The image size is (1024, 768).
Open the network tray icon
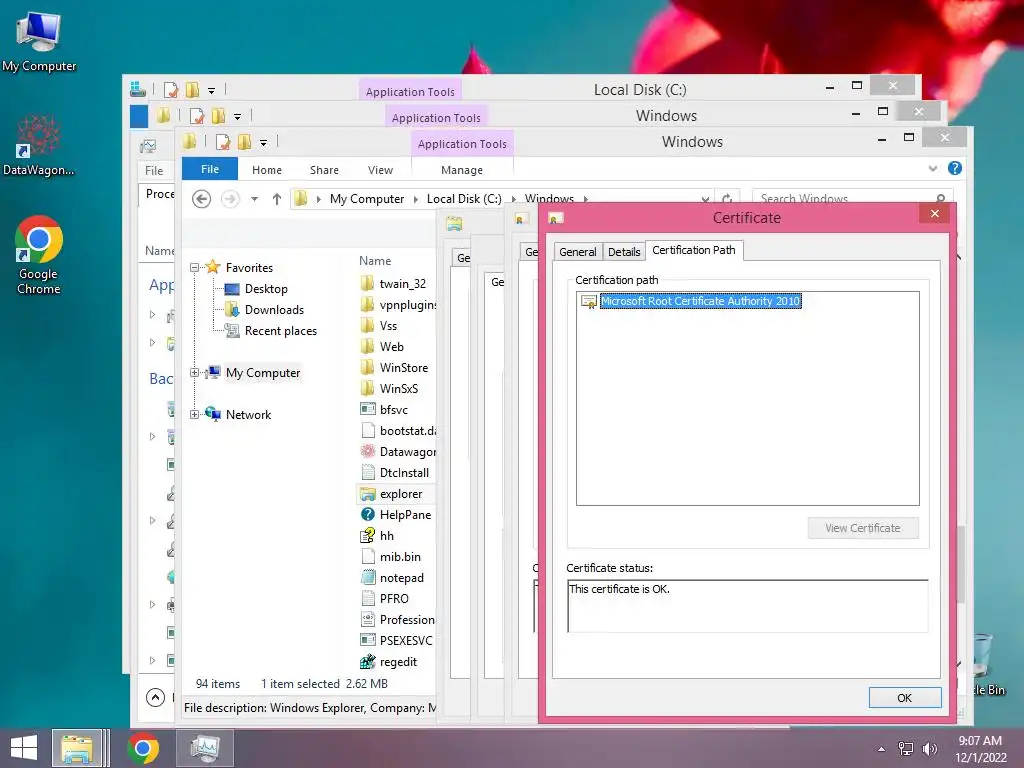[906, 749]
